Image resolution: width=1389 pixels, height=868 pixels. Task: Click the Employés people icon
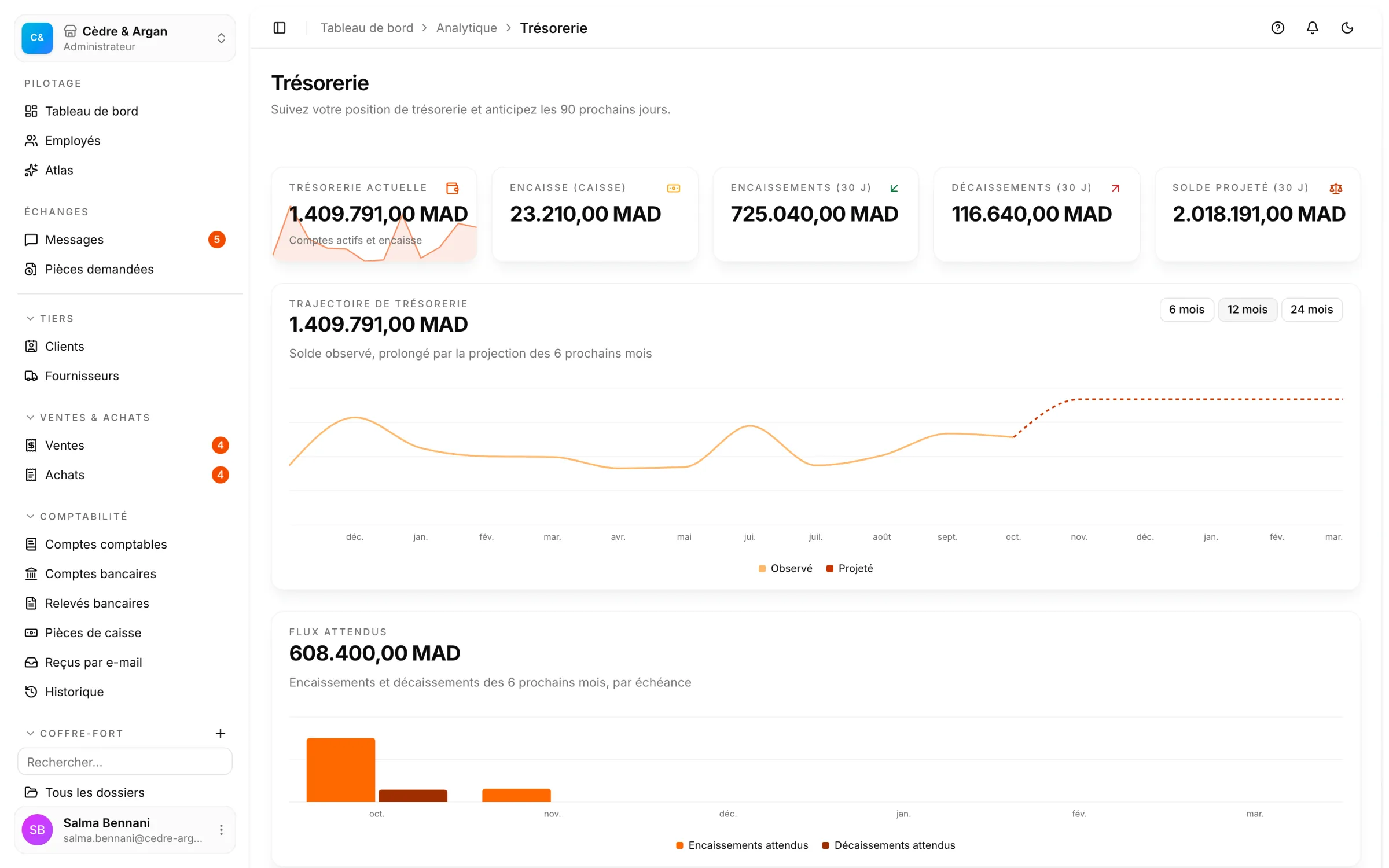(x=31, y=141)
